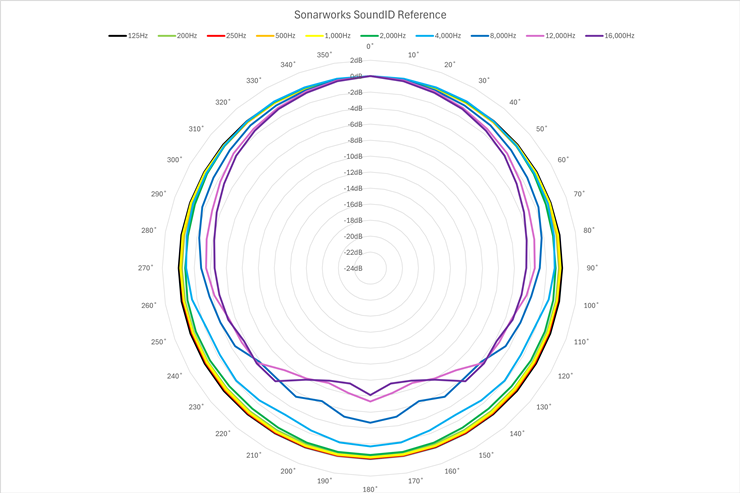Click the 330° angle label
740x493 pixels.
[254, 80]
